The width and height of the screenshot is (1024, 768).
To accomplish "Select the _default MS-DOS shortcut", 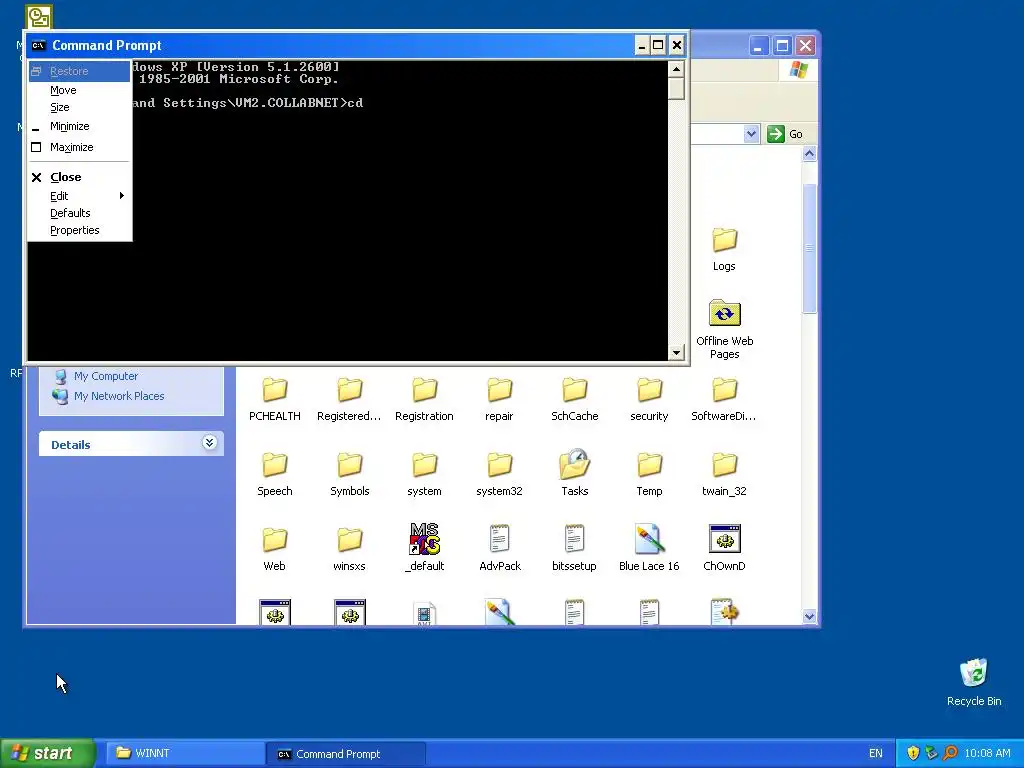I will pyautogui.click(x=424, y=549).
